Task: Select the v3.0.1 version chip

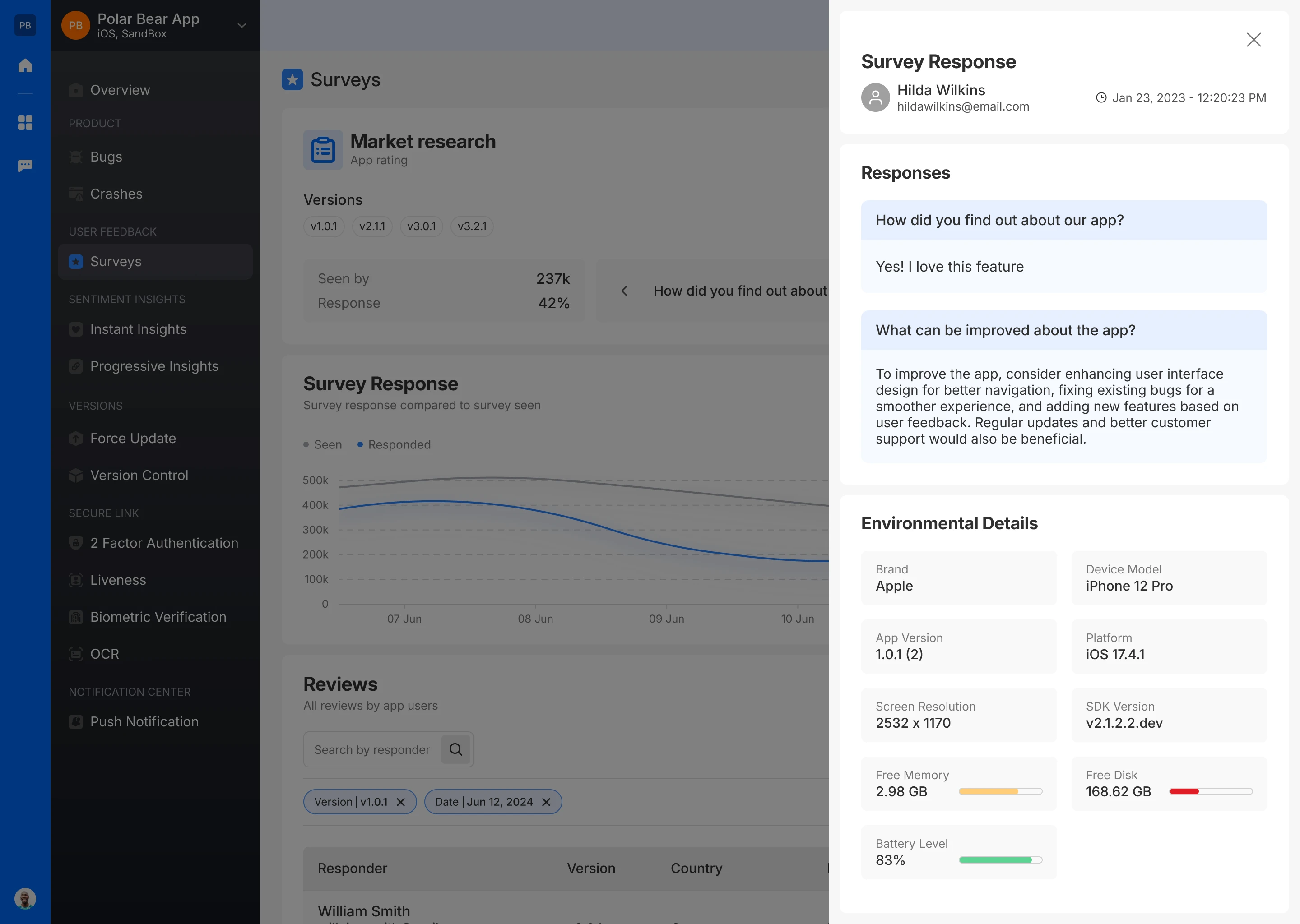Action: pos(421,226)
